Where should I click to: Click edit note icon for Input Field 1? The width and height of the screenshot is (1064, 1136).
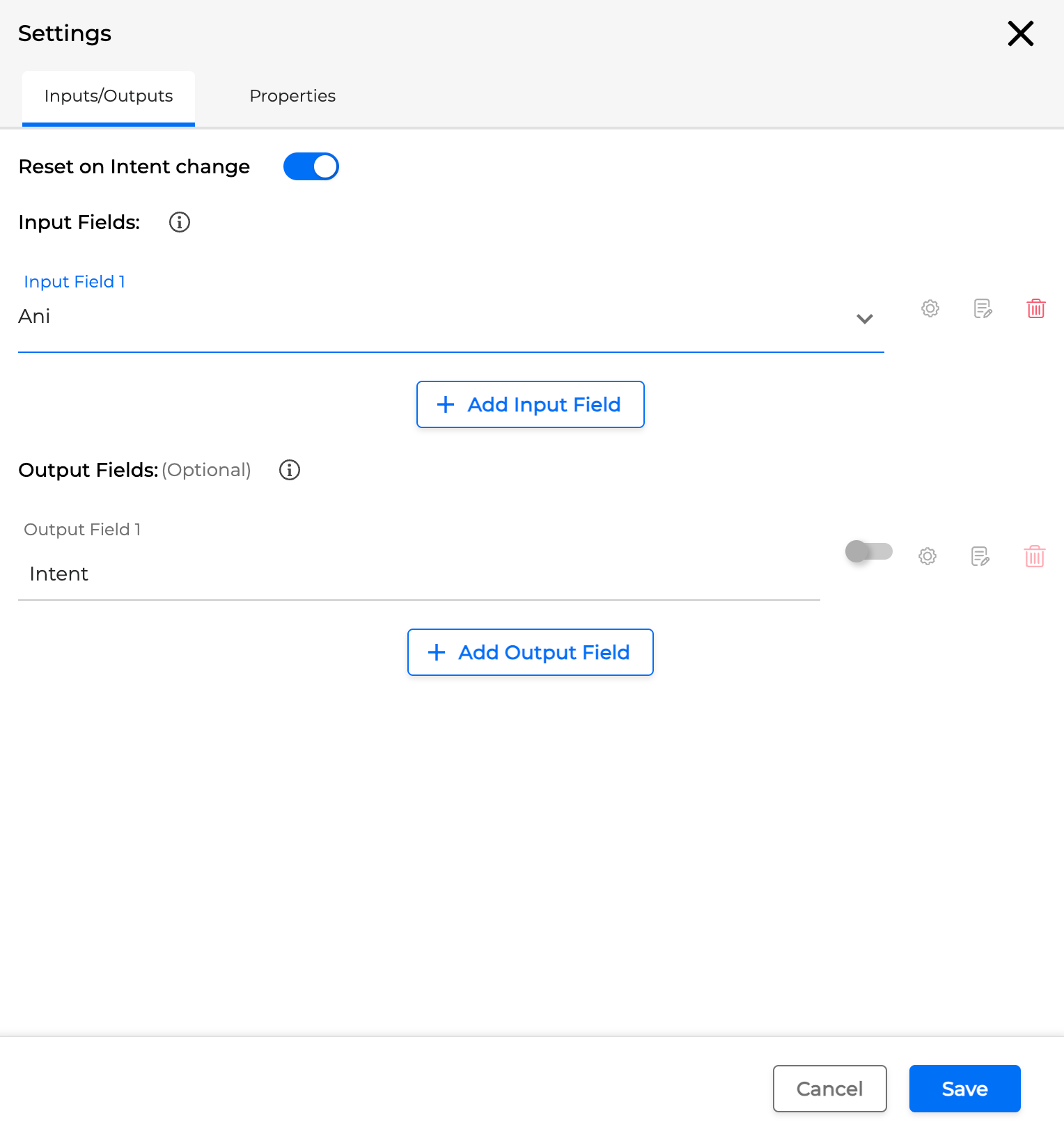coord(983,308)
